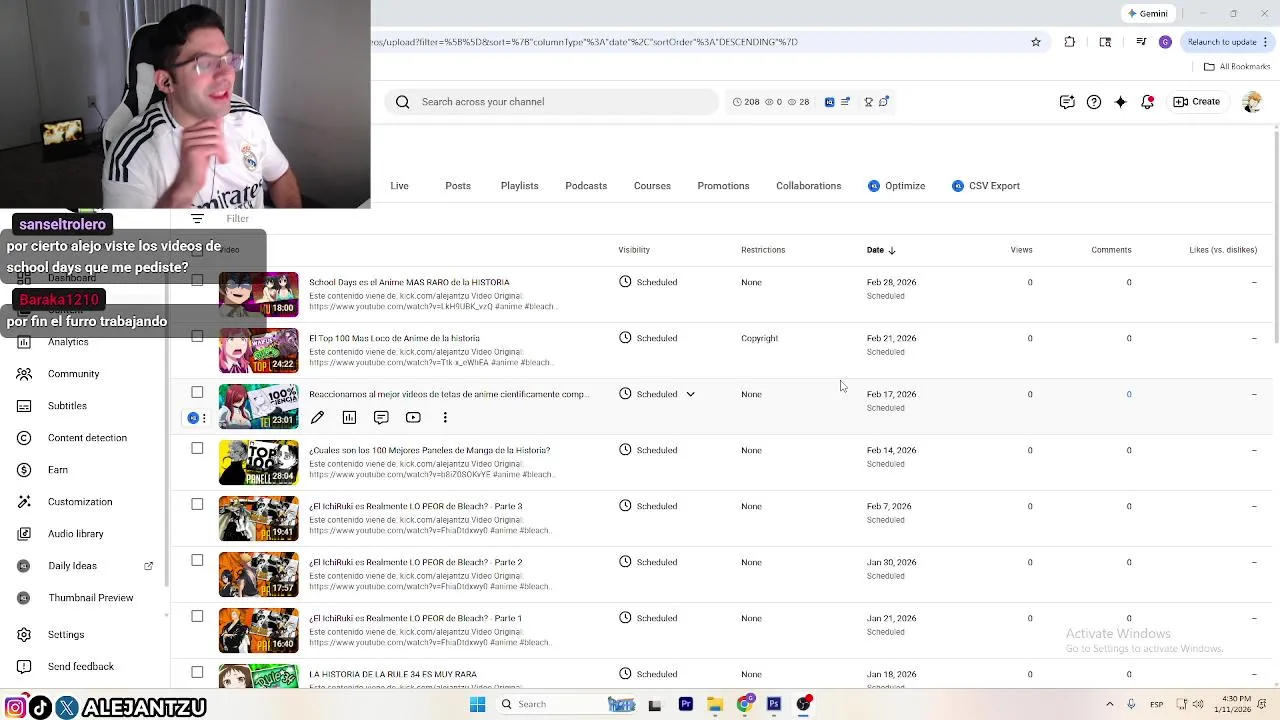
Task: Click the vidIQ blue badge icon
Action: (x=829, y=102)
